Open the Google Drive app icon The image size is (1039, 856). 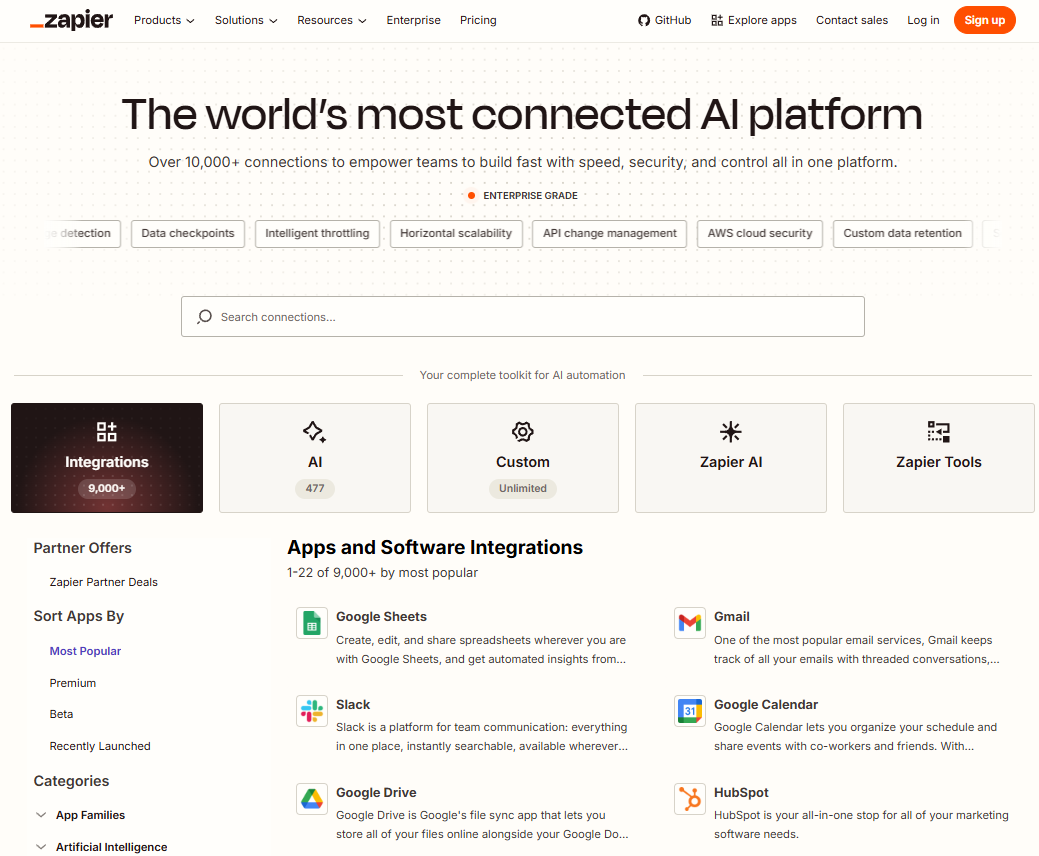(312, 800)
